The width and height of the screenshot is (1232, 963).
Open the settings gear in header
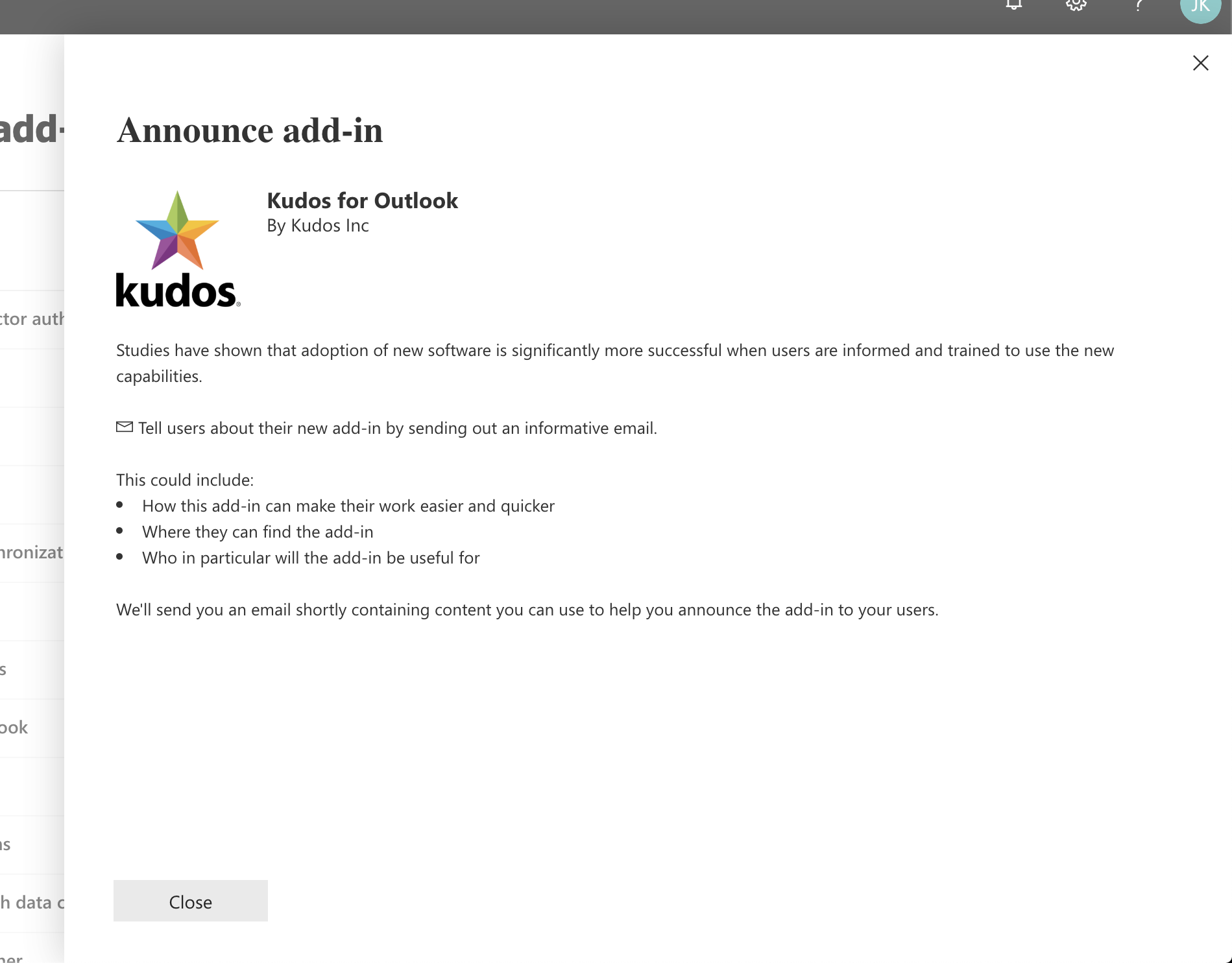tap(1076, 5)
